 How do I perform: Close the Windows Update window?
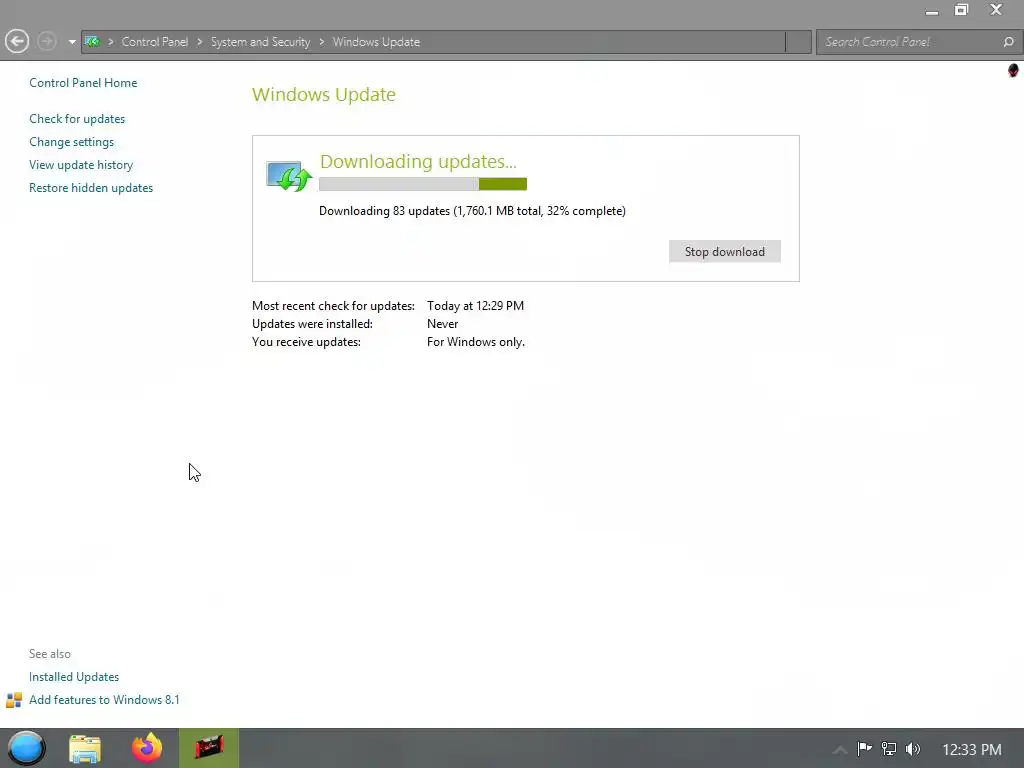(x=996, y=10)
